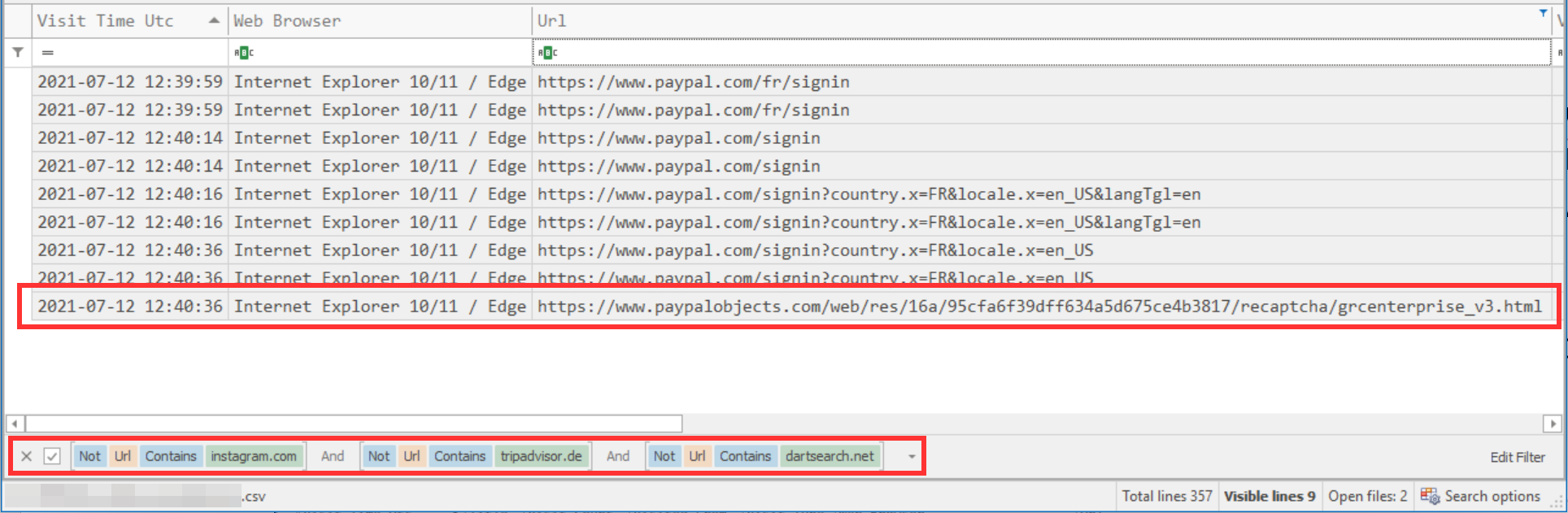
Task: Select the first paypal.com/fr/signin row at 12:39:59
Action: coord(791,81)
